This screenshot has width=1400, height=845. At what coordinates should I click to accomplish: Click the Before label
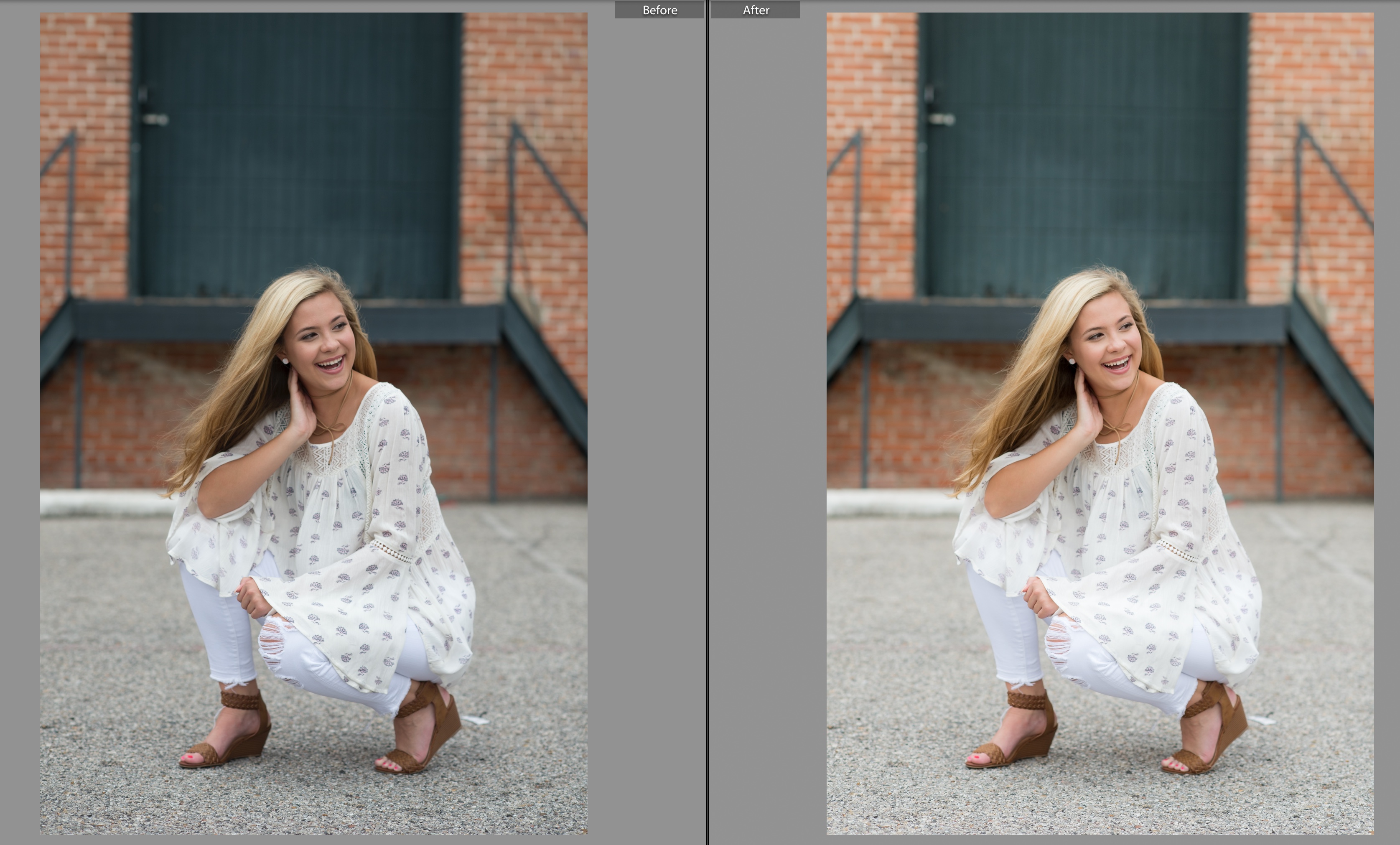click(659, 10)
